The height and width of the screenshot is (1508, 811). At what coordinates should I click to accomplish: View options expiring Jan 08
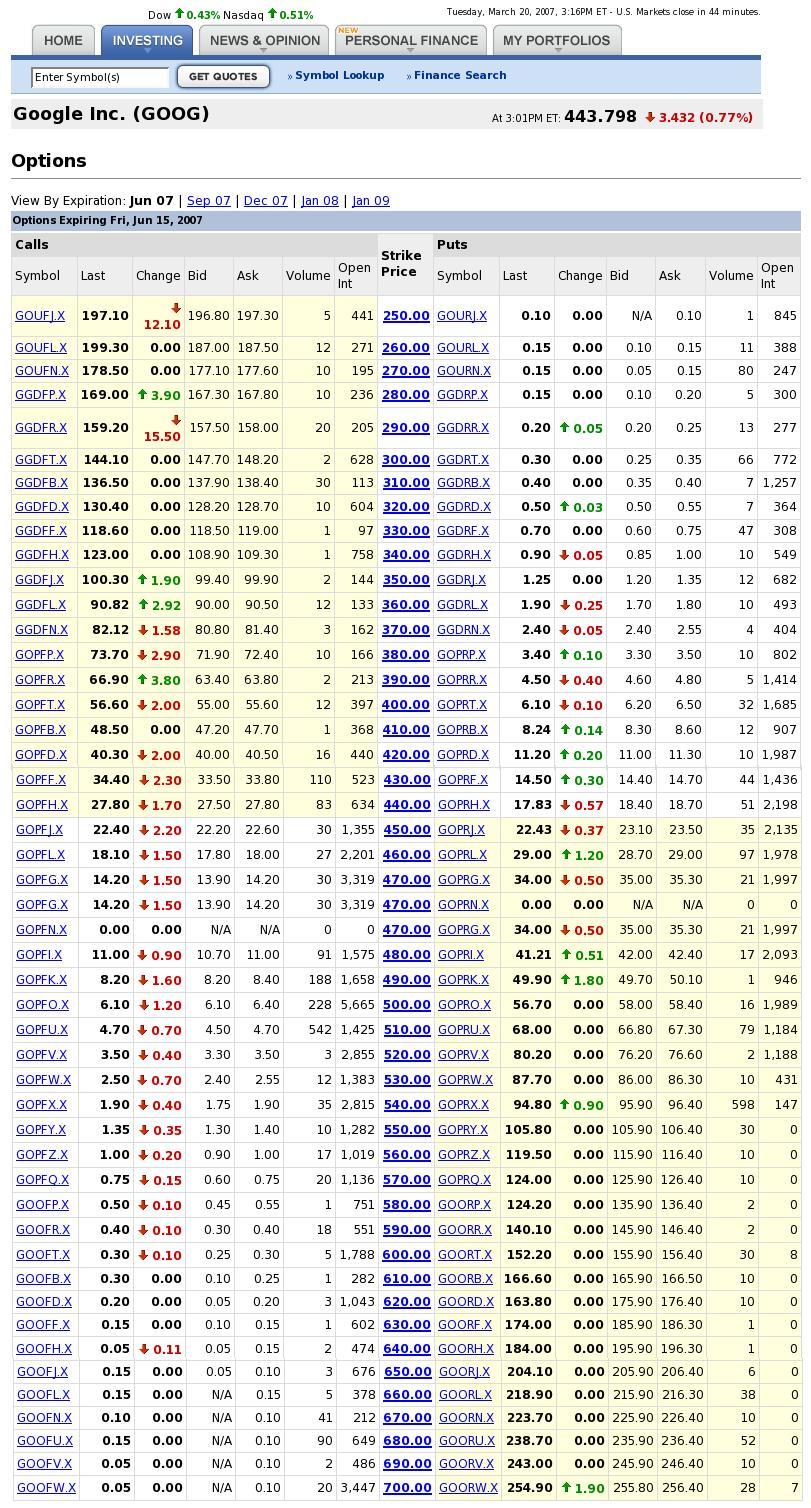point(320,201)
